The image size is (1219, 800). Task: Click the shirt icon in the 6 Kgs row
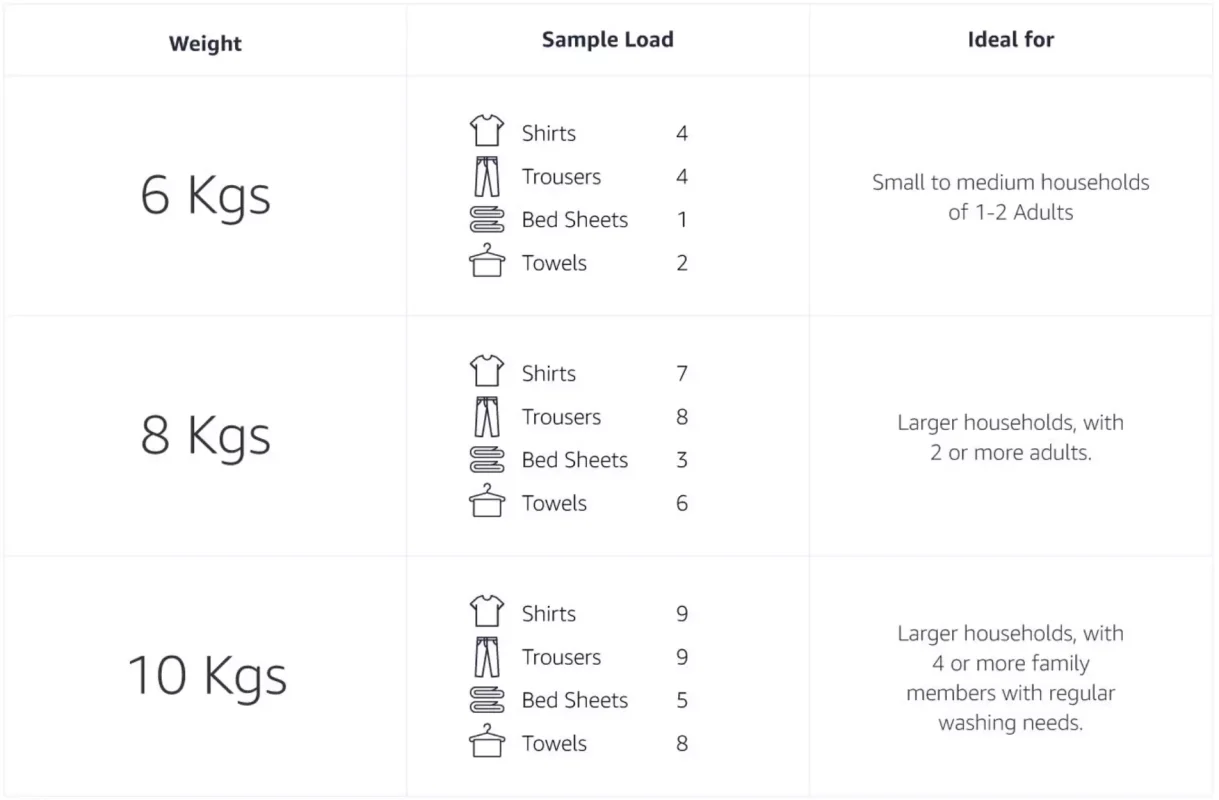click(x=487, y=131)
